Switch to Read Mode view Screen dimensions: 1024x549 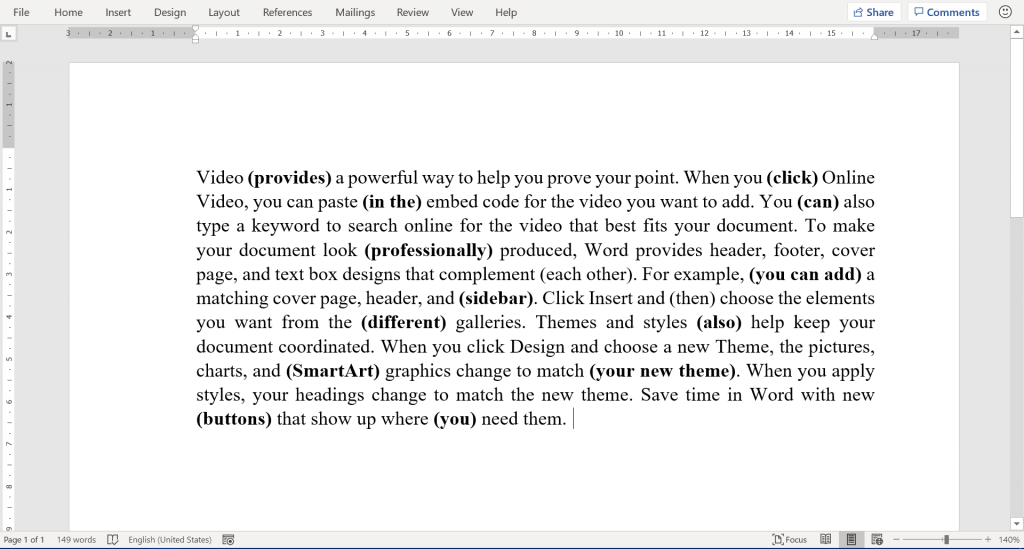click(826, 540)
